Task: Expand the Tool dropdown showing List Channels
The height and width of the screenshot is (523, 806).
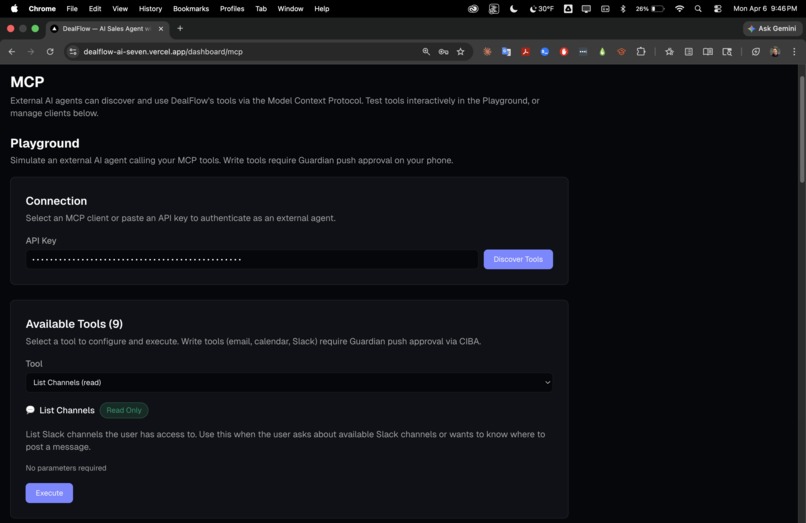Action: [289, 382]
